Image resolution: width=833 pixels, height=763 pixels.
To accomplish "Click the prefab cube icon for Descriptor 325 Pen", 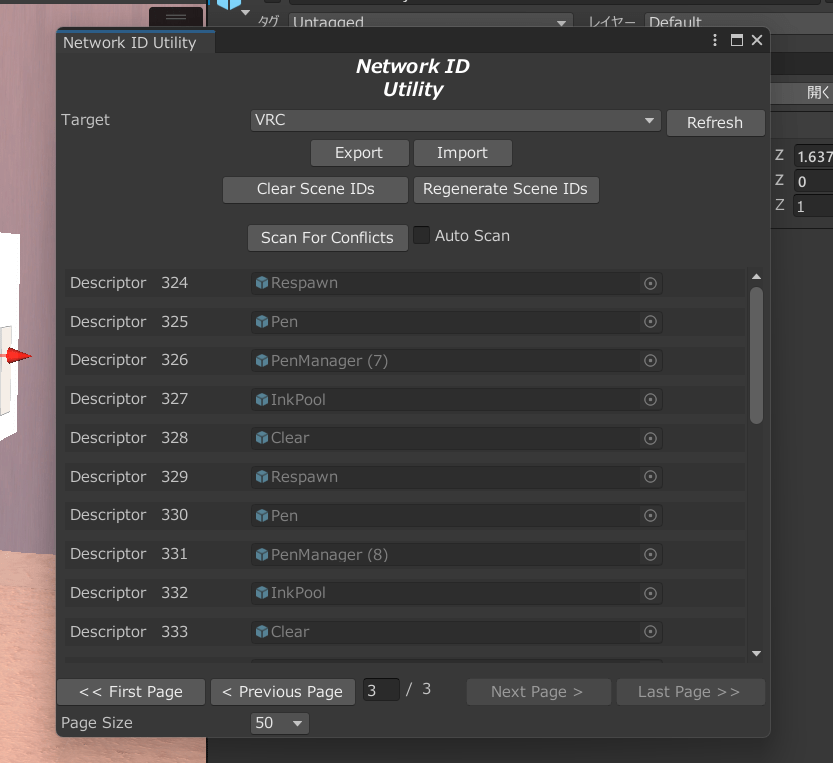I will tap(262, 323).
